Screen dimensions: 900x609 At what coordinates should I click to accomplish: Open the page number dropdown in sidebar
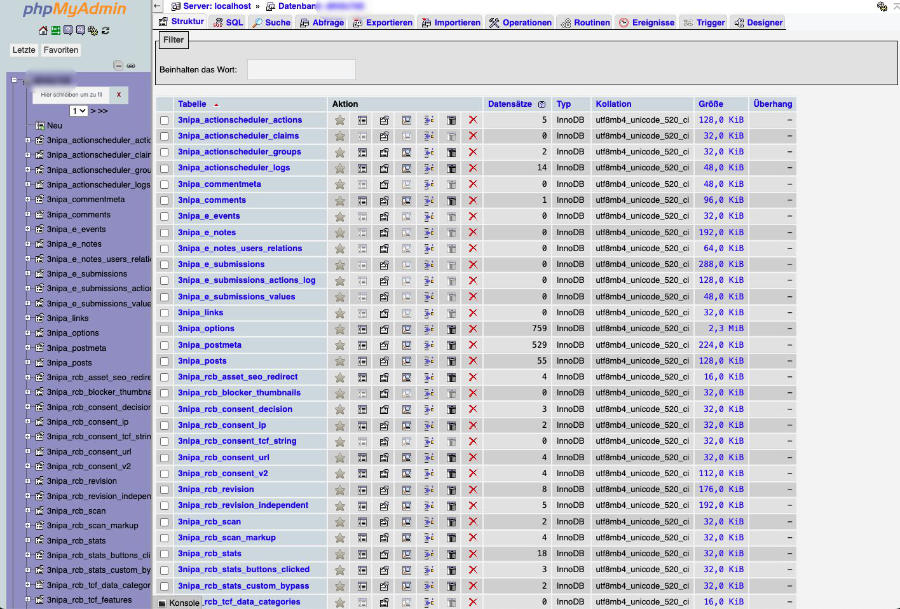[x=78, y=110]
